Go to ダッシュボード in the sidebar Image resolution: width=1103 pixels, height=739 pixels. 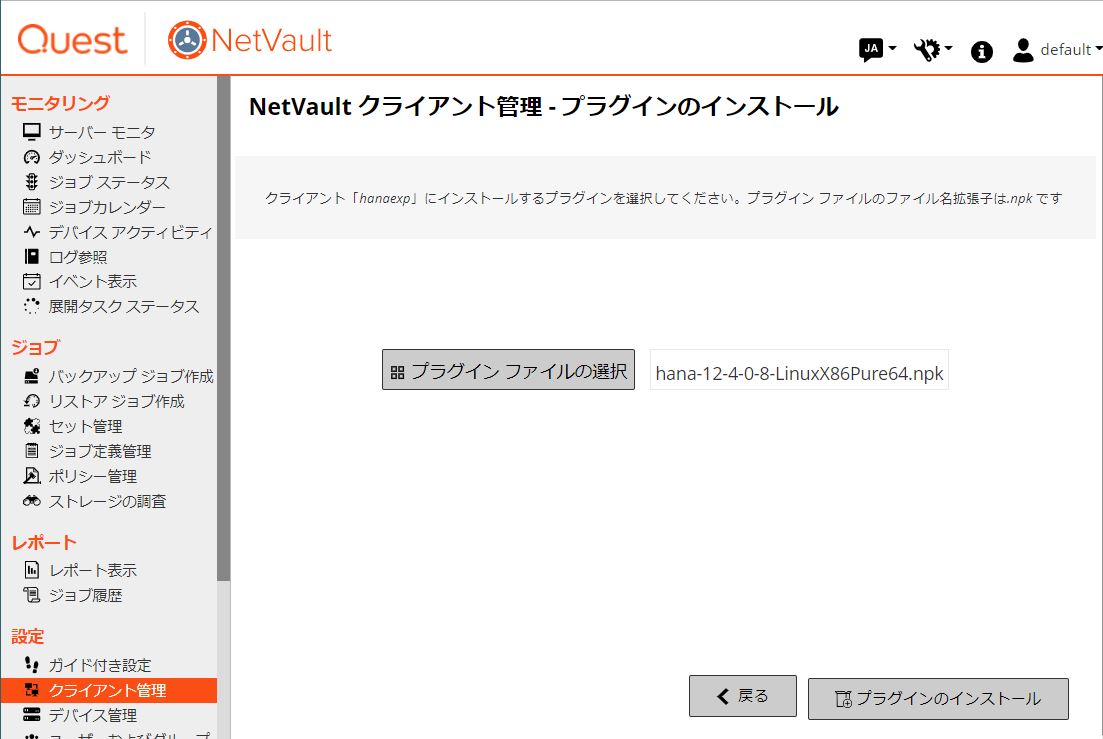tap(100, 157)
